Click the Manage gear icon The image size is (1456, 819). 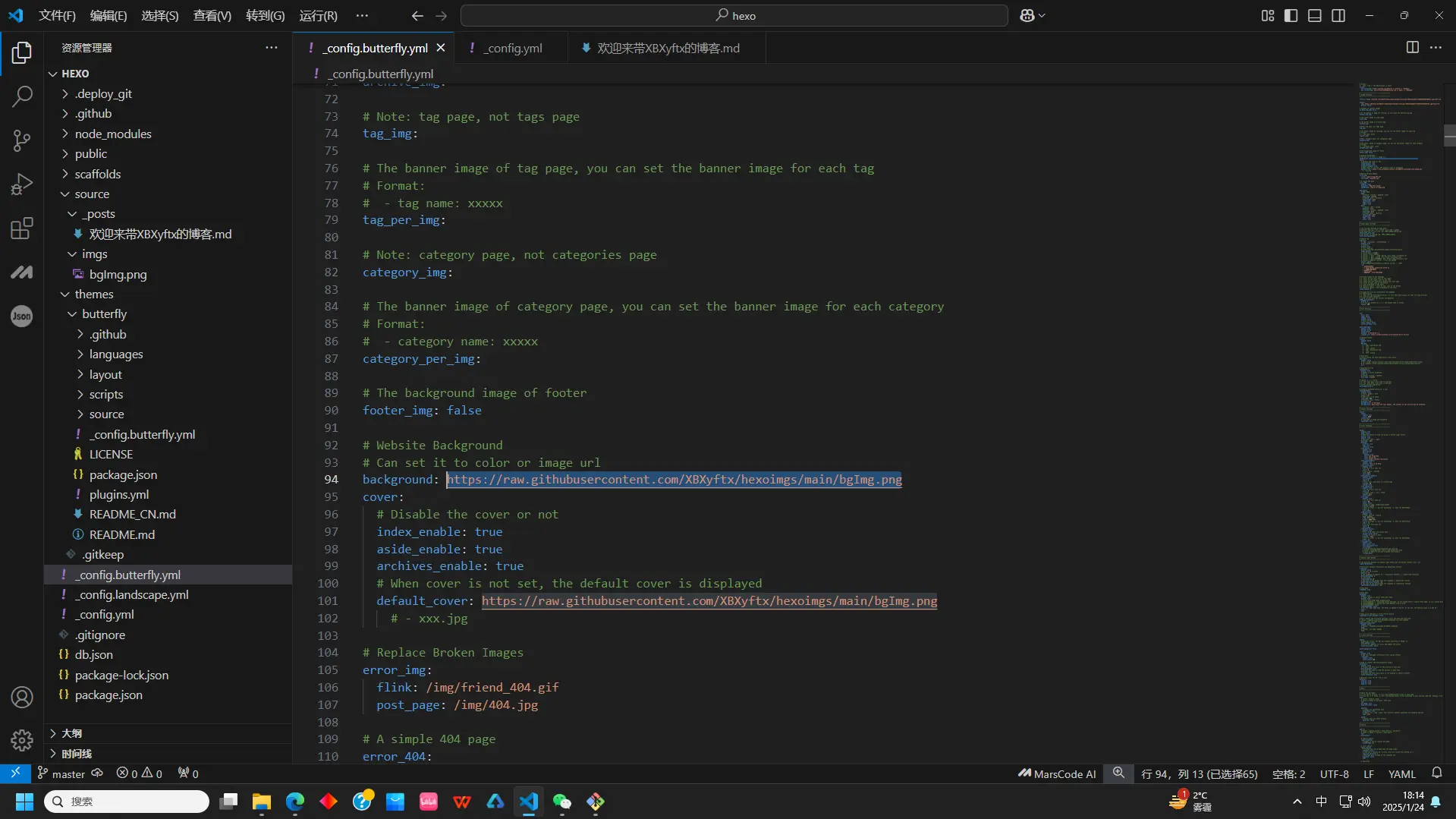tap(22, 740)
